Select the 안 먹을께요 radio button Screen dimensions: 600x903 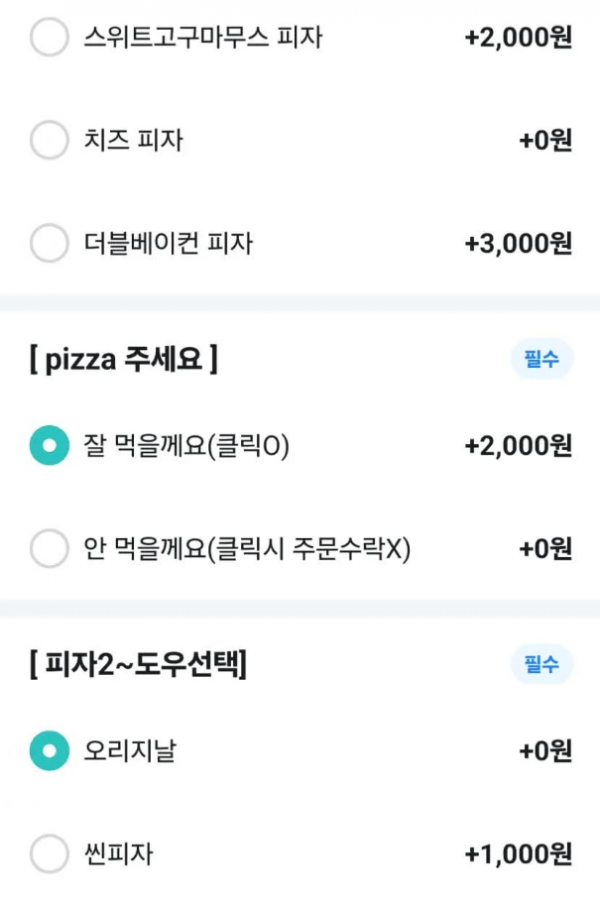click(x=49, y=548)
